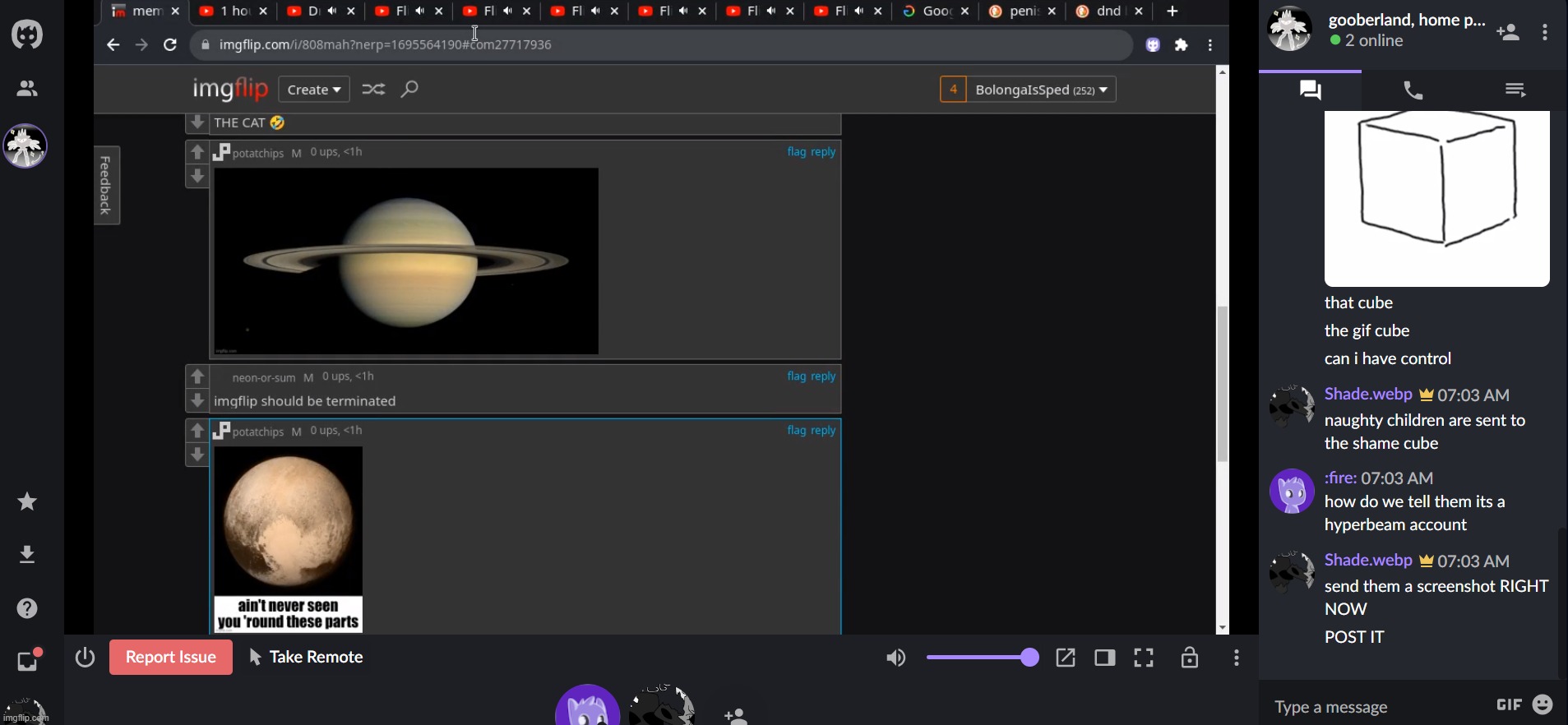The image size is (1568, 725).
Task: Open a new browser tab
Action: 1173,12
